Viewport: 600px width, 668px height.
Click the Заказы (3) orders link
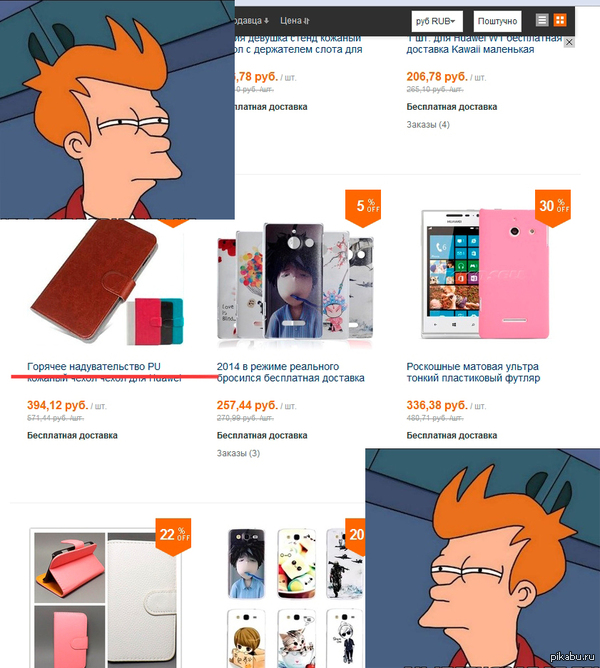238,453
